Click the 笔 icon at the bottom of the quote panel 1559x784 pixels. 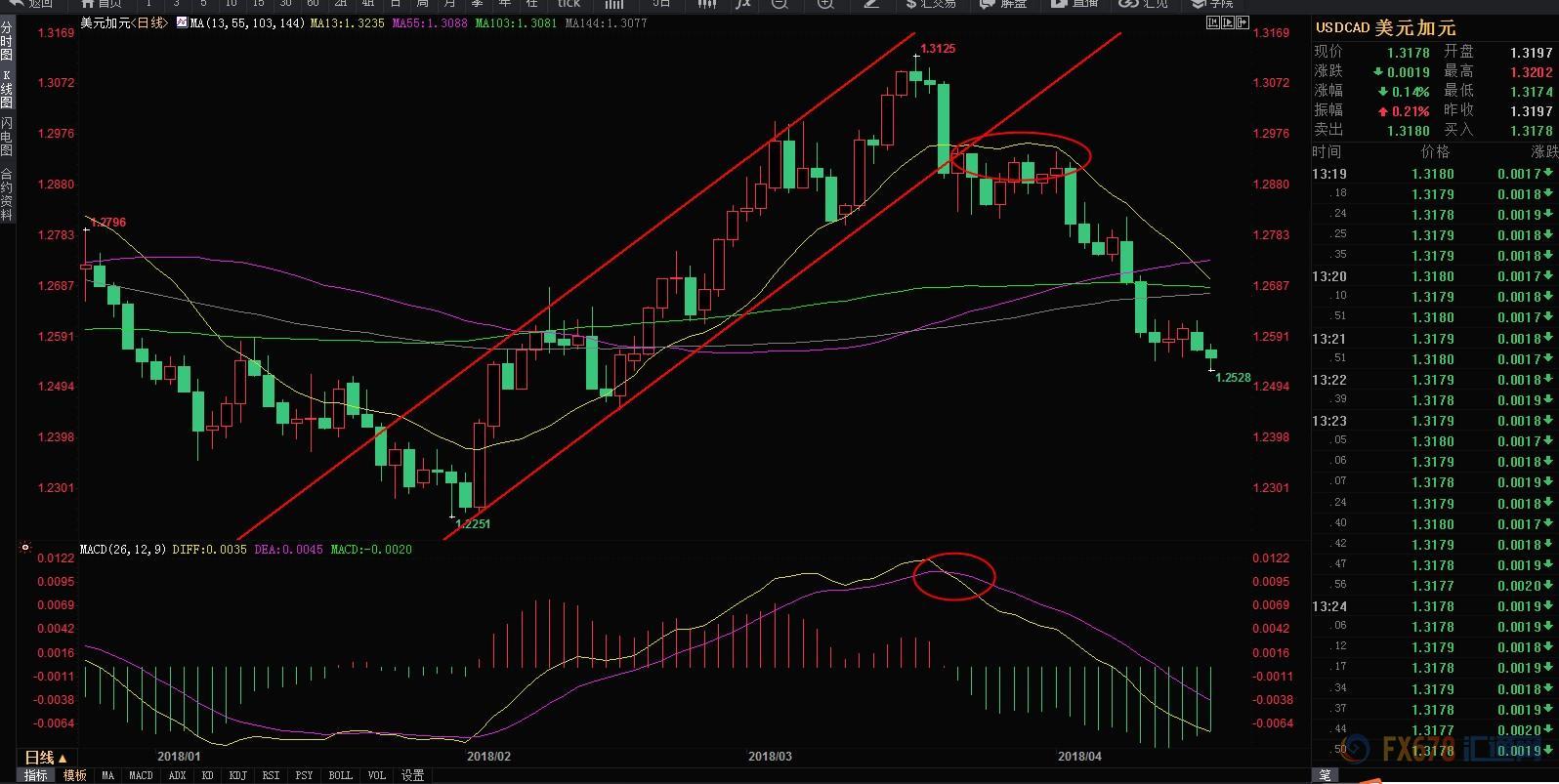(x=1325, y=775)
